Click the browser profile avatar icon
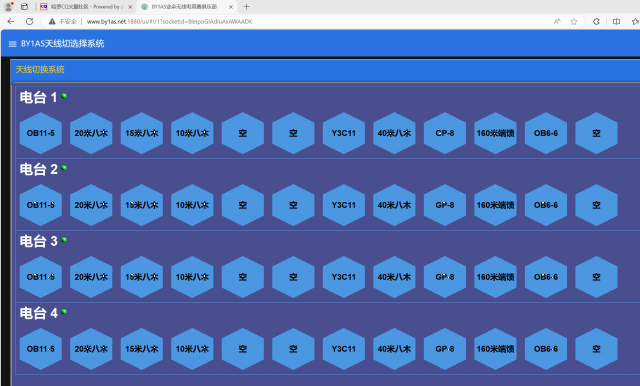Image resolution: width=640 pixels, height=386 pixels. pos(8,7)
